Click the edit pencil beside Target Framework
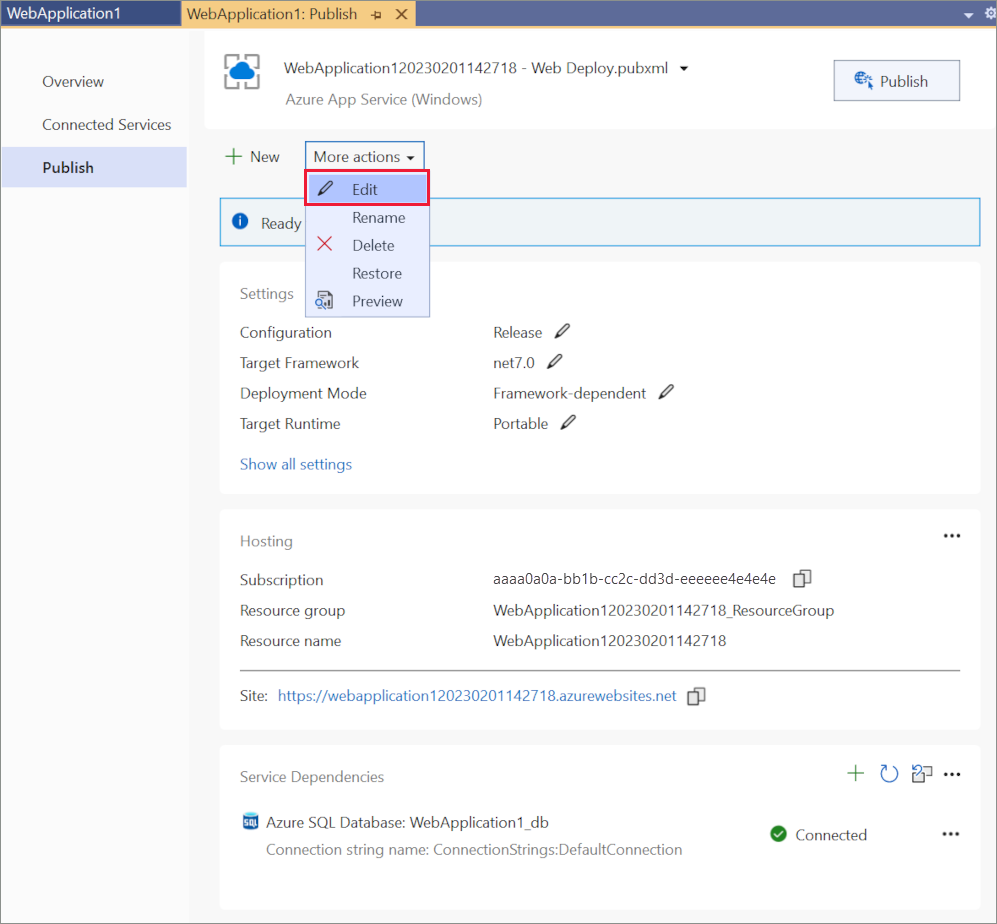This screenshot has height=924, width=997. [556, 361]
